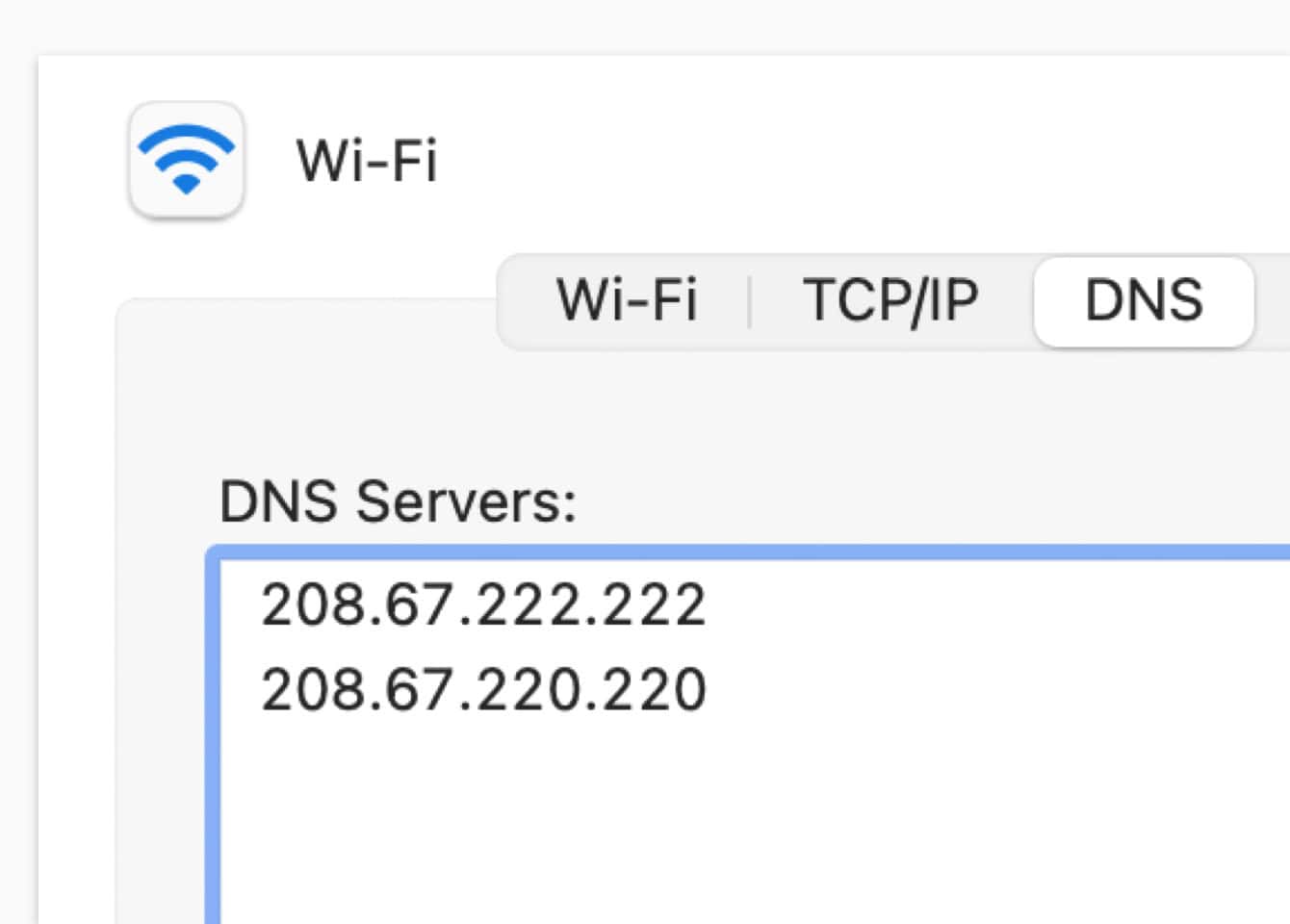This screenshot has width=1290, height=924.
Task: Select DNS server 208.67.222.222
Action: (484, 604)
